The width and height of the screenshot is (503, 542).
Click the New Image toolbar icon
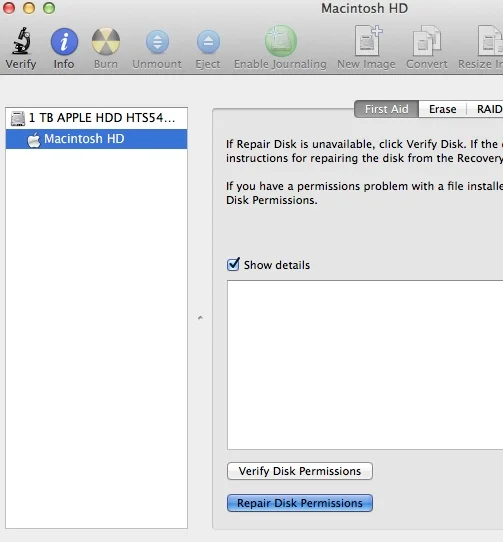tap(368, 40)
